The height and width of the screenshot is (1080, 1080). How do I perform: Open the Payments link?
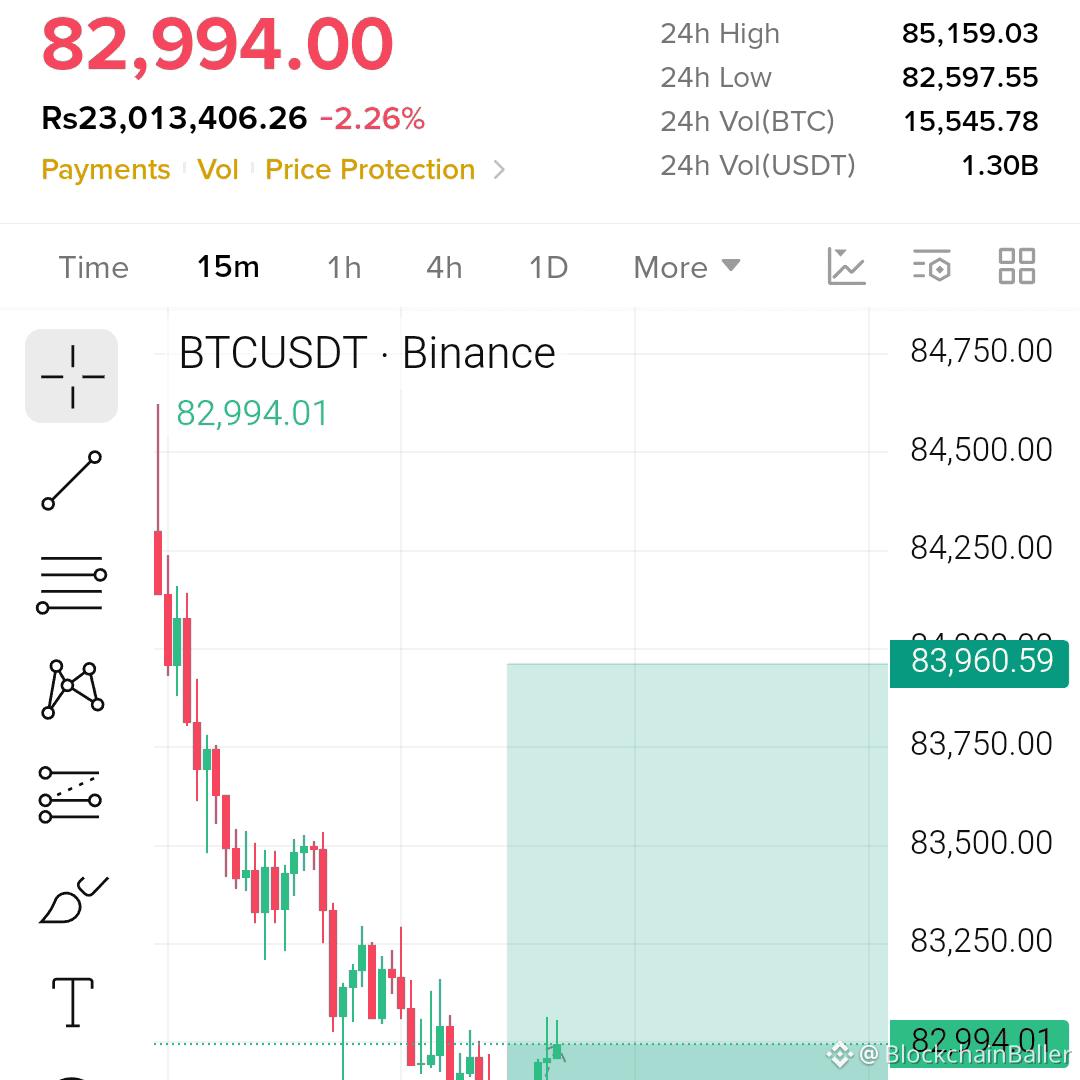click(105, 169)
